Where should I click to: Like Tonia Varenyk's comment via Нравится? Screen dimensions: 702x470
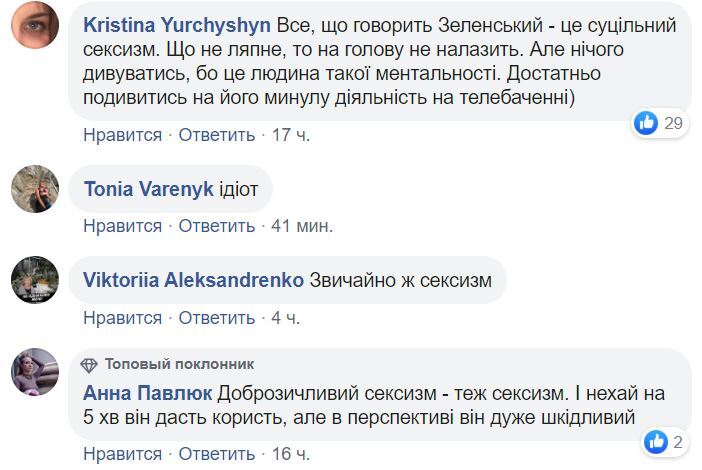(122, 226)
